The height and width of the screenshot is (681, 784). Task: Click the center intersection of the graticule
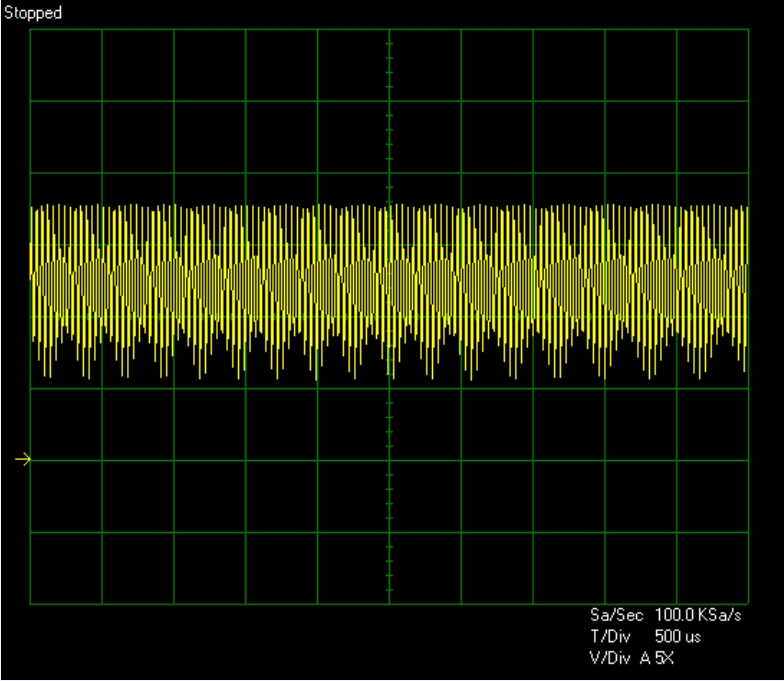[389, 316]
